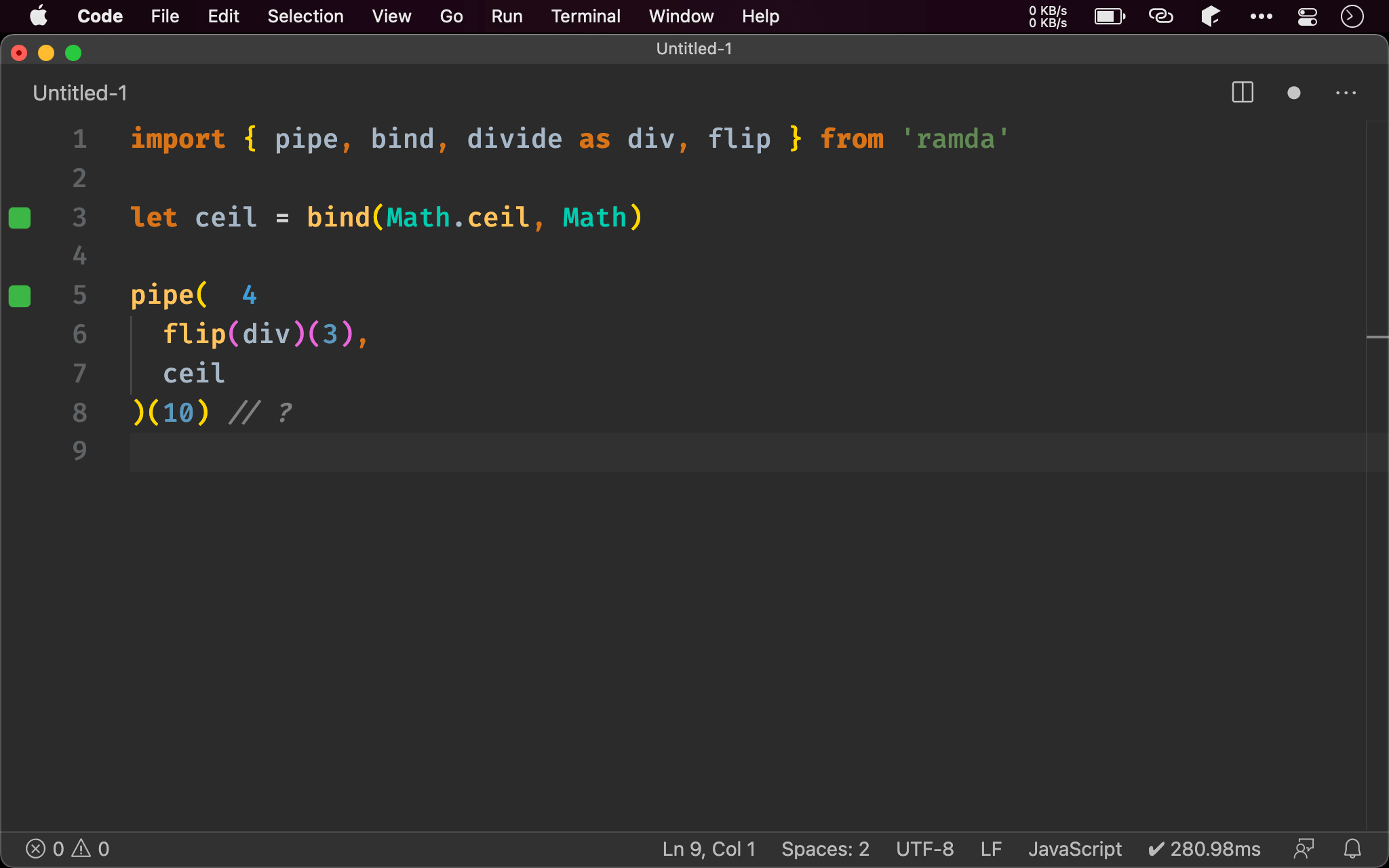Click line number 1 in the gutter

click(x=79, y=139)
